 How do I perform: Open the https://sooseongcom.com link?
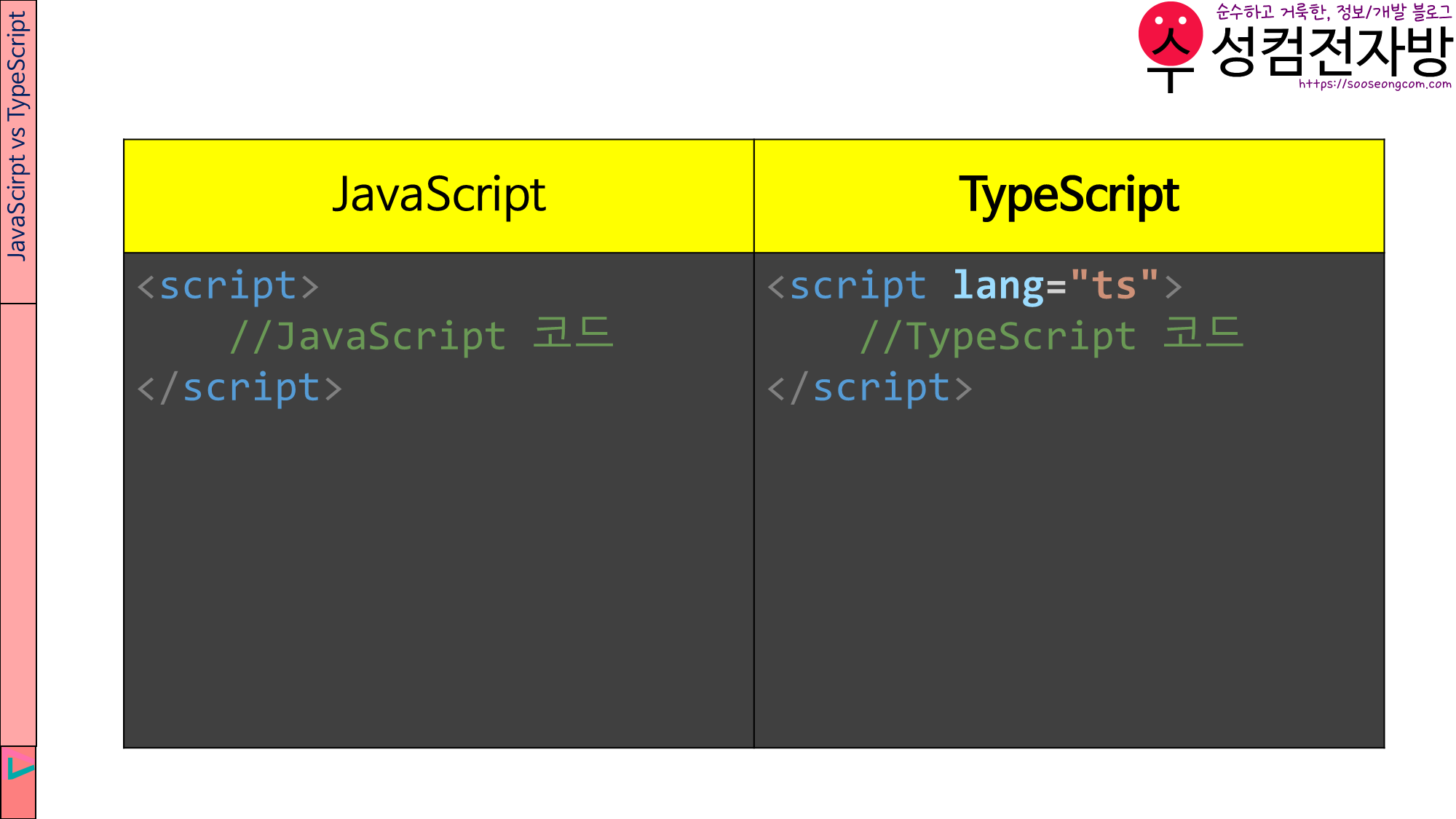coord(1375,84)
